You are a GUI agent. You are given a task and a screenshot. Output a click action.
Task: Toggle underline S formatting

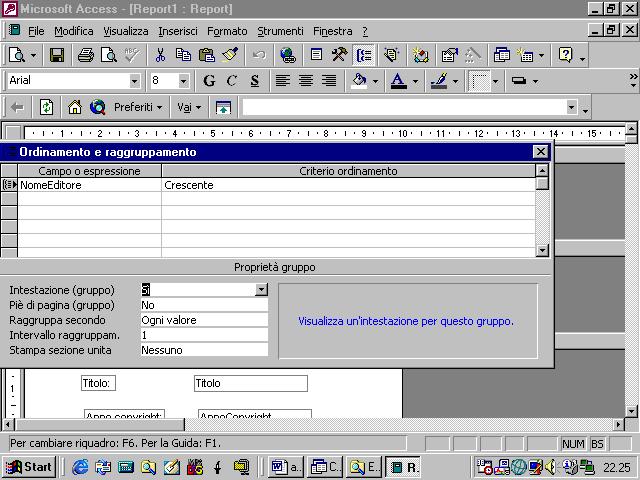pos(255,81)
